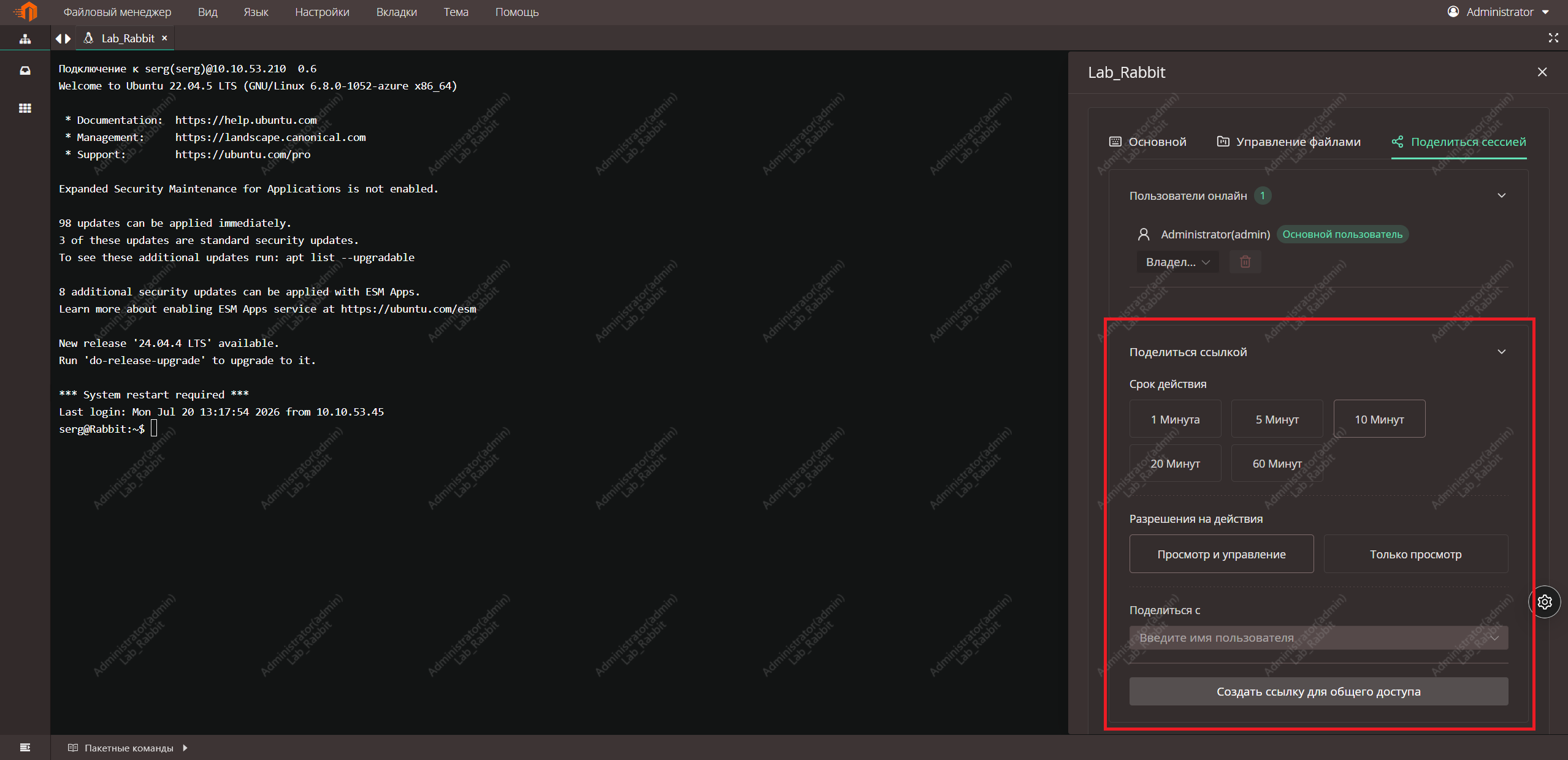Open the Тема menu

(456, 12)
